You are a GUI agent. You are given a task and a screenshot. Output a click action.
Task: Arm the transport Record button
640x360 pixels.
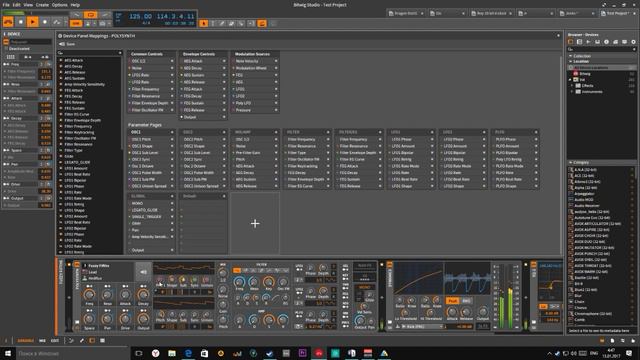[x=45, y=22]
